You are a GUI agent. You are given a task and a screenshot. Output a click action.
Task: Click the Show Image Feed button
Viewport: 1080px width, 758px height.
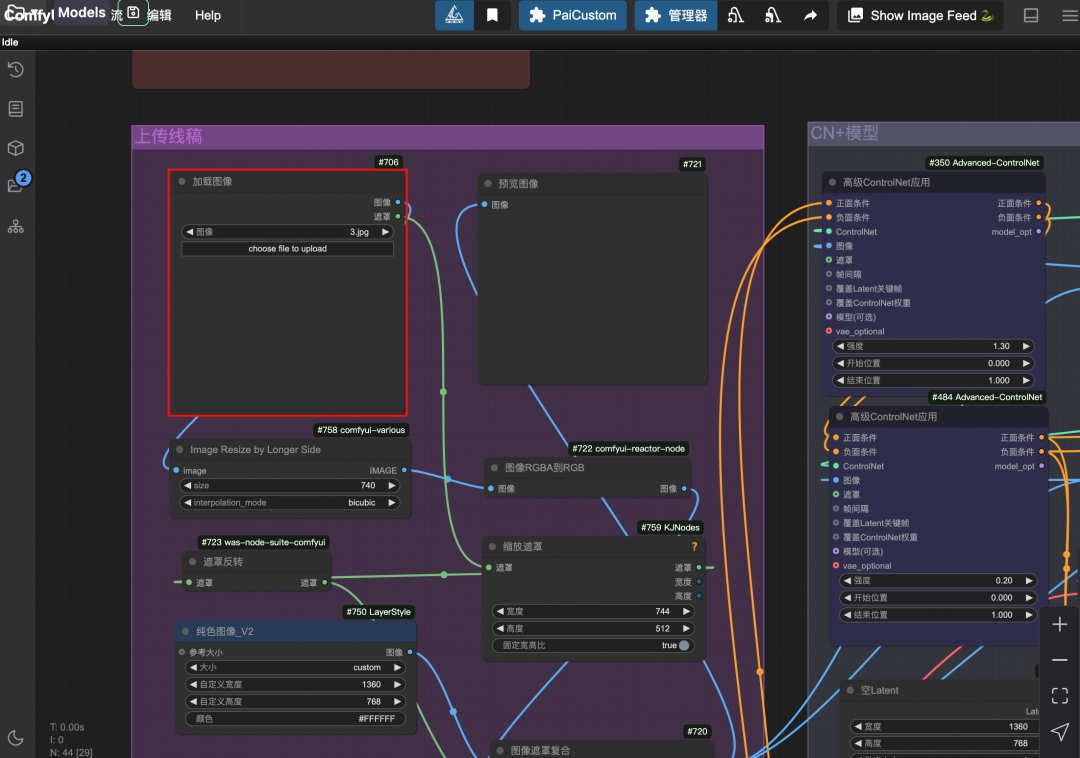[x=920, y=15]
